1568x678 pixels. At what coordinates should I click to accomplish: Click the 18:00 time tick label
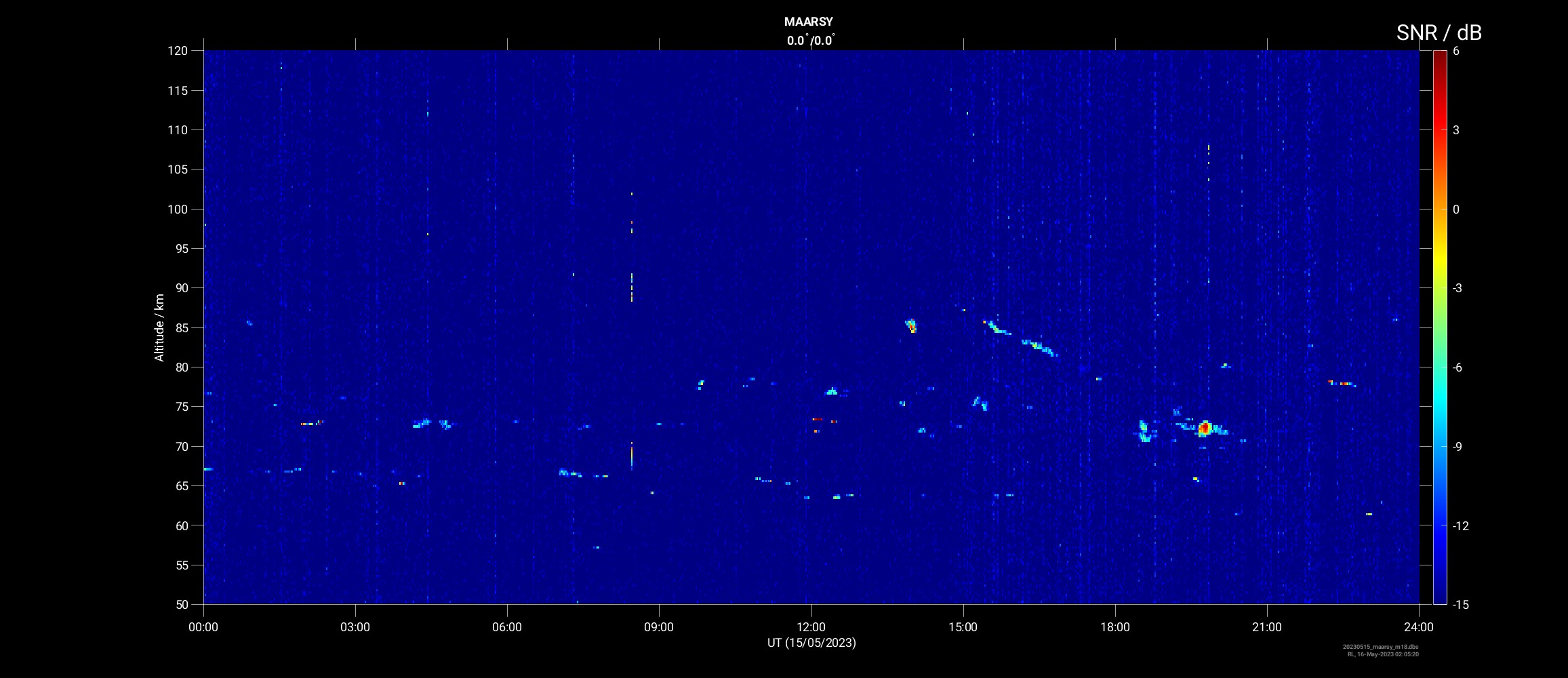pos(1115,627)
